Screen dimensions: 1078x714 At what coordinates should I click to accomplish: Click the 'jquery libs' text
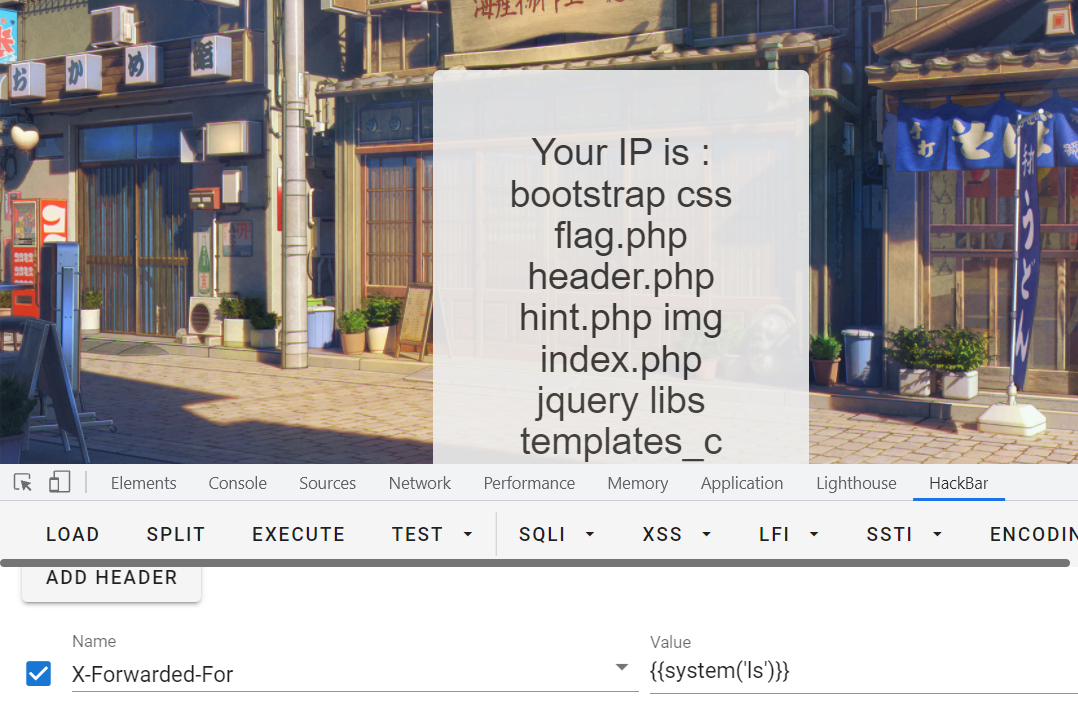coord(621,401)
